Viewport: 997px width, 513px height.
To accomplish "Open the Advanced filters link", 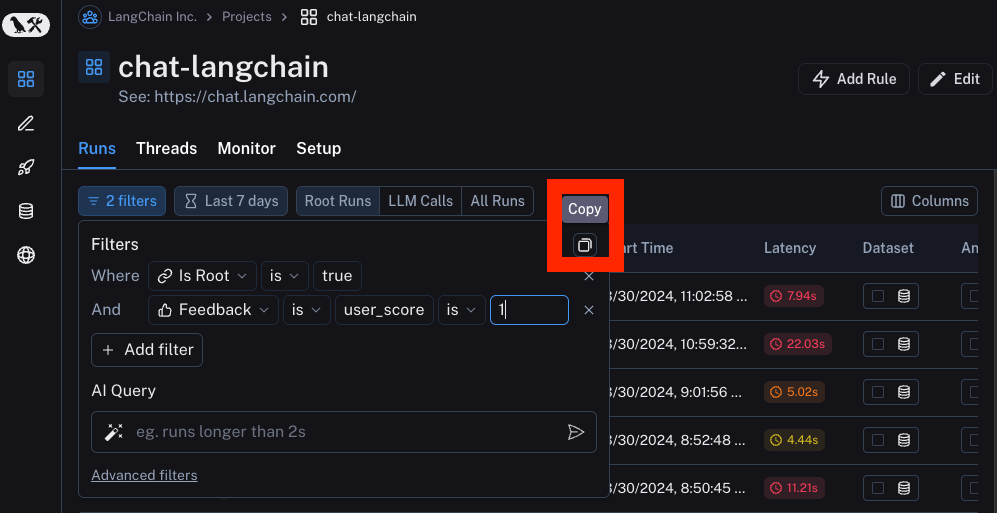I will tap(144, 475).
